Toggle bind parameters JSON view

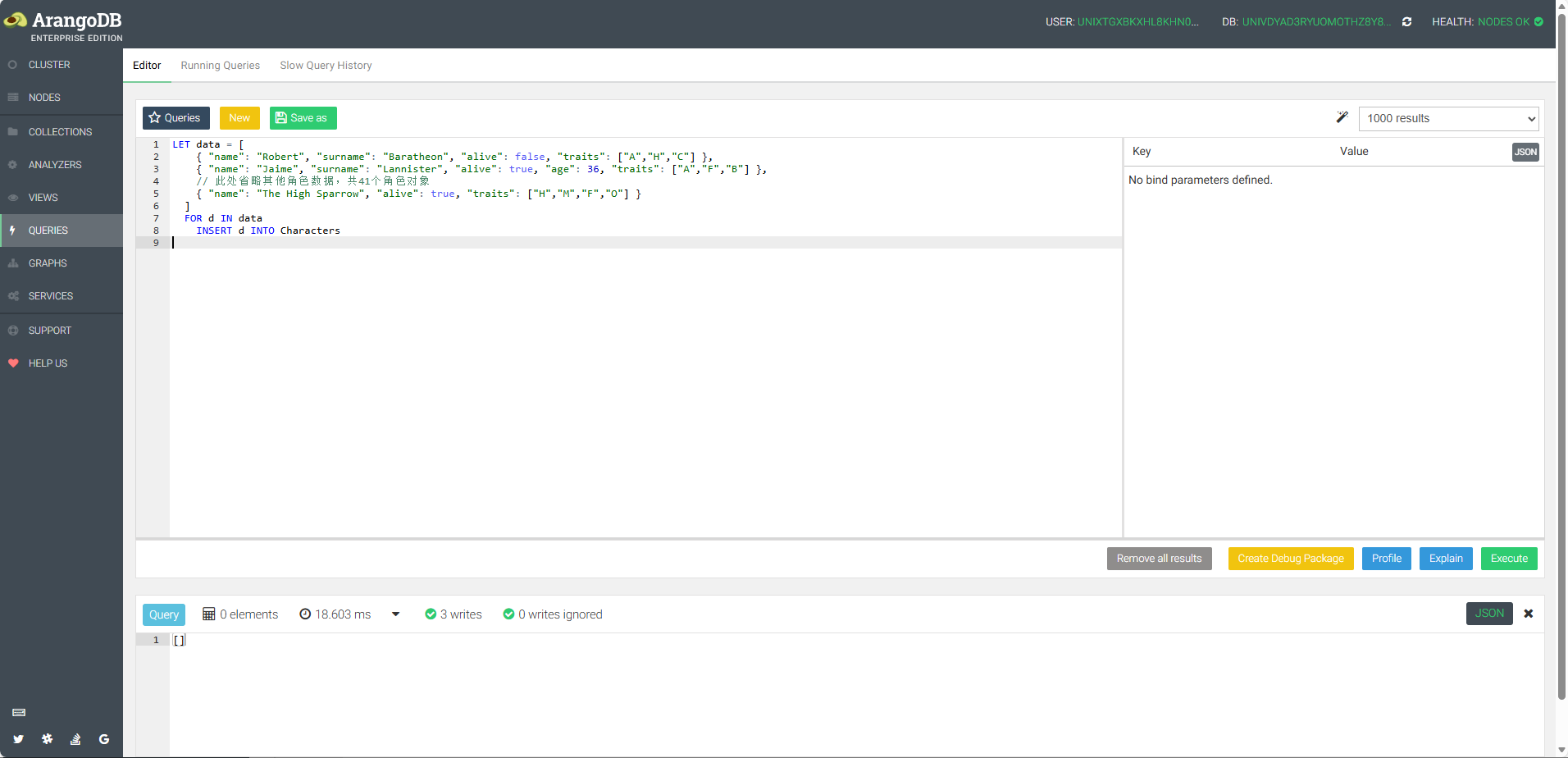tap(1525, 152)
